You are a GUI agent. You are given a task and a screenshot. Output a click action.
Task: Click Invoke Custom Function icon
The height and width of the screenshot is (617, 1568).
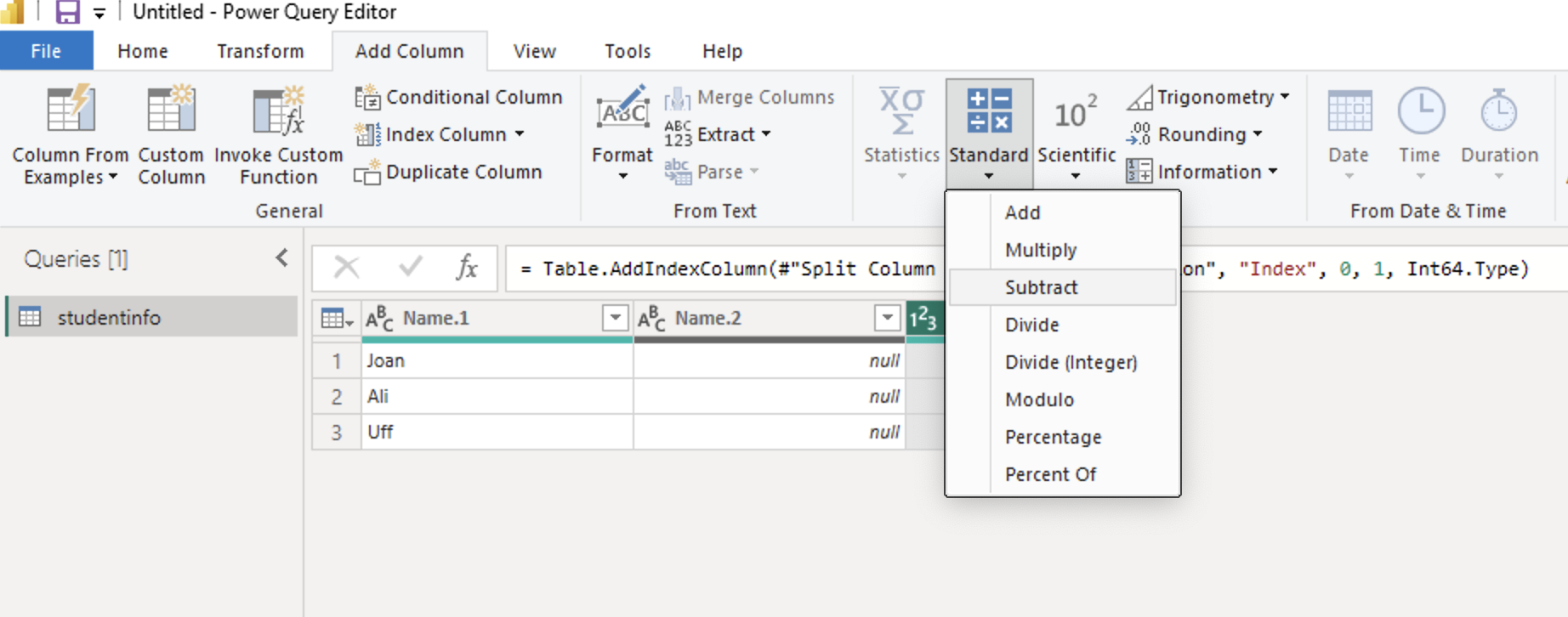[279, 110]
